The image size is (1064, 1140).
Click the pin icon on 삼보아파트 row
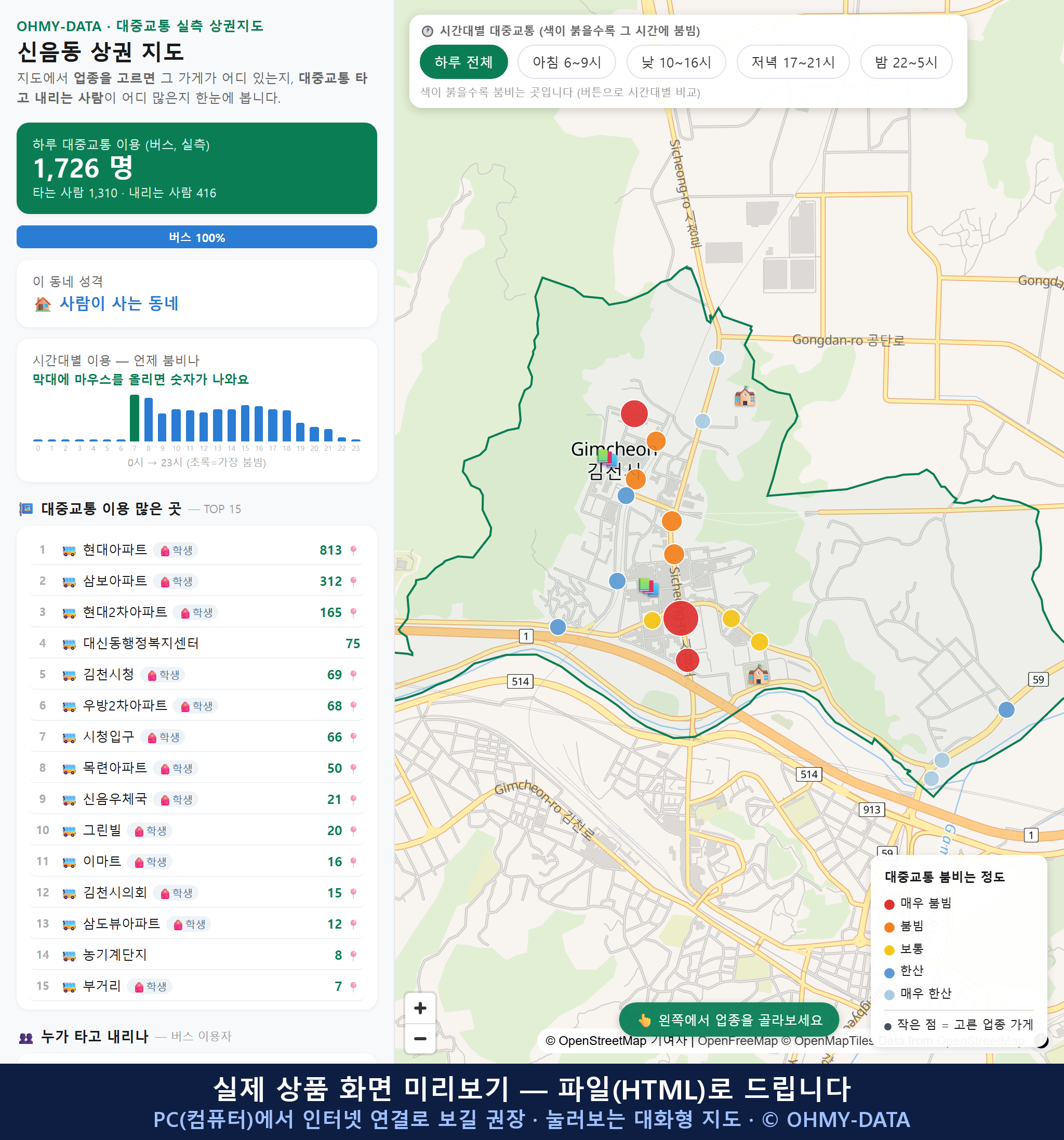pos(353,582)
